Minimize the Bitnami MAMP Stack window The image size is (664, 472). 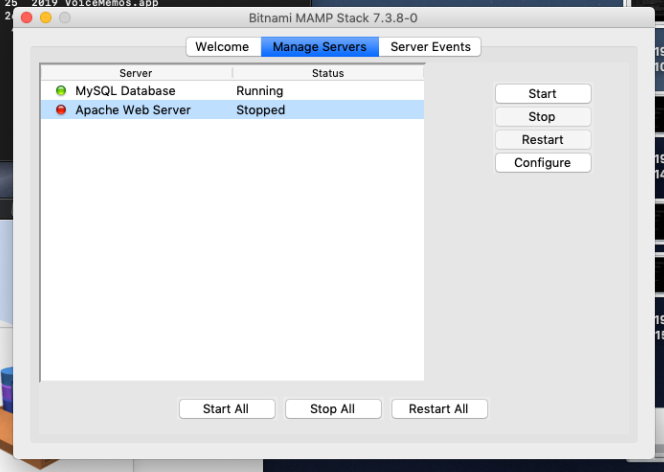46,18
